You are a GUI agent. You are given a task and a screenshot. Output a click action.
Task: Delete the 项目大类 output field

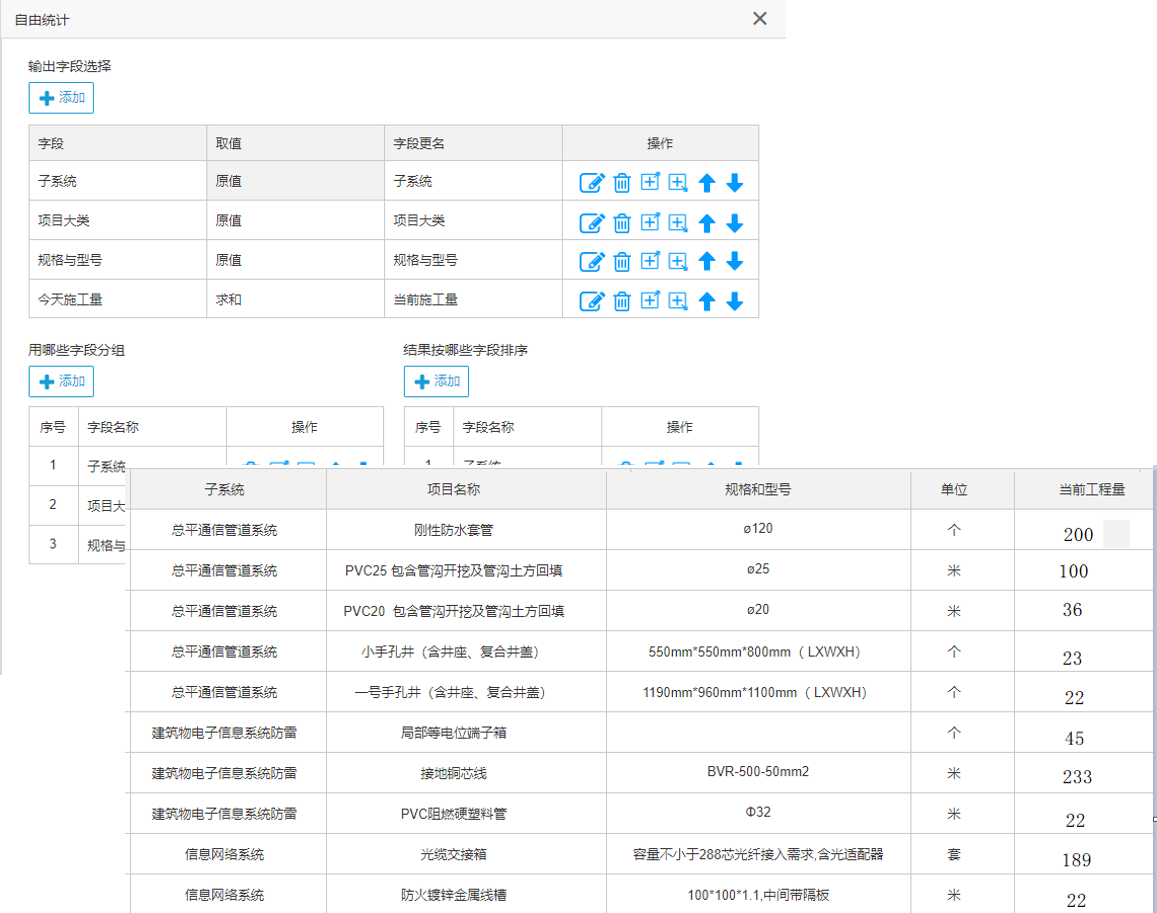(x=622, y=222)
